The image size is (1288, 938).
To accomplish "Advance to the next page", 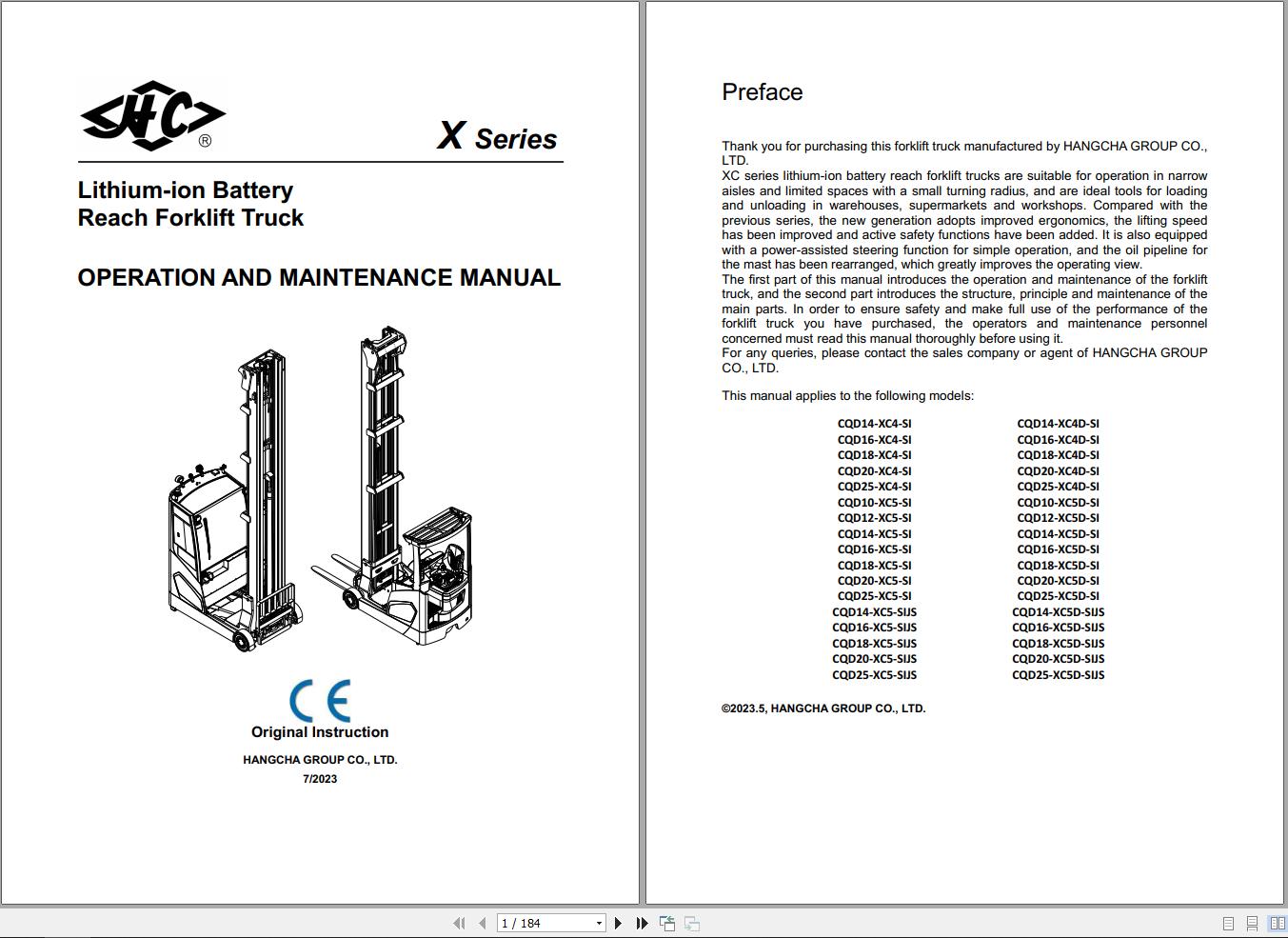I will pyautogui.click(x=618, y=923).
